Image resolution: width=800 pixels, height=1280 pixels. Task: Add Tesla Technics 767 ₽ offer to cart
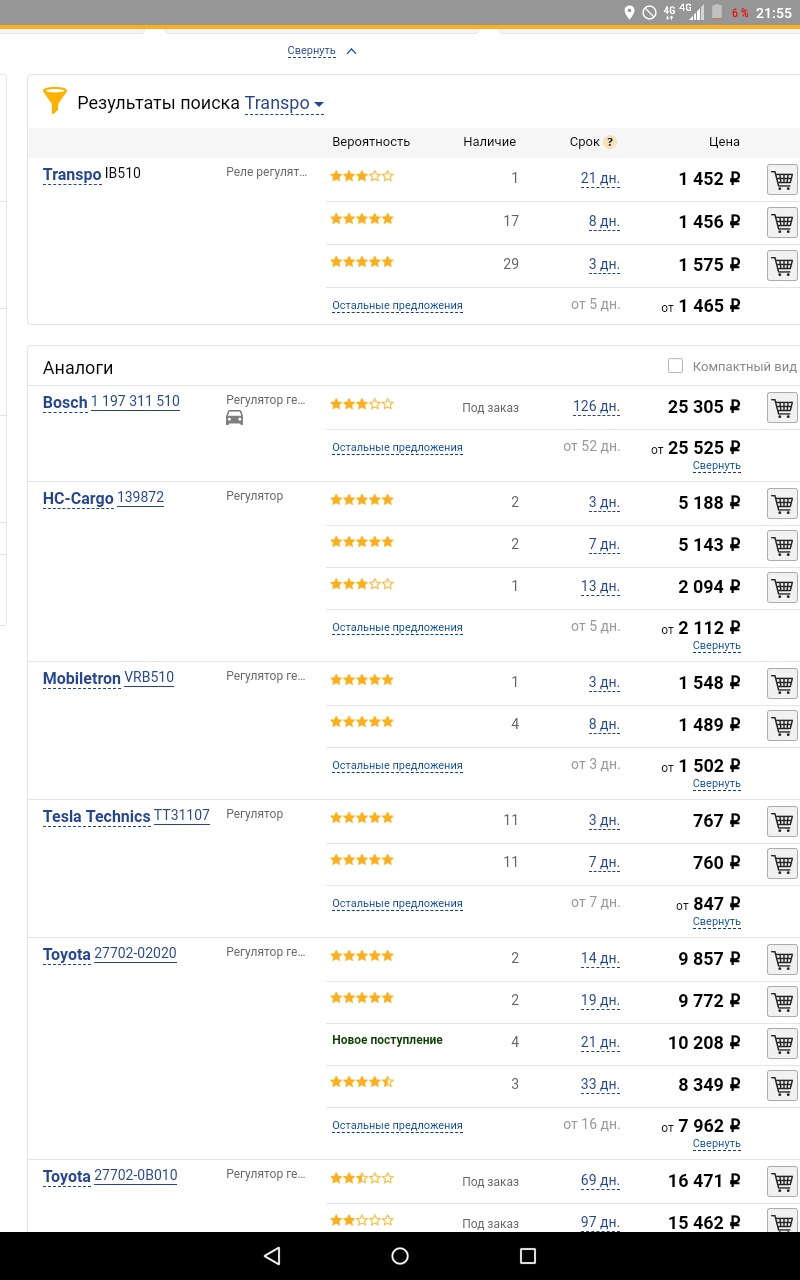coord(782,822)
